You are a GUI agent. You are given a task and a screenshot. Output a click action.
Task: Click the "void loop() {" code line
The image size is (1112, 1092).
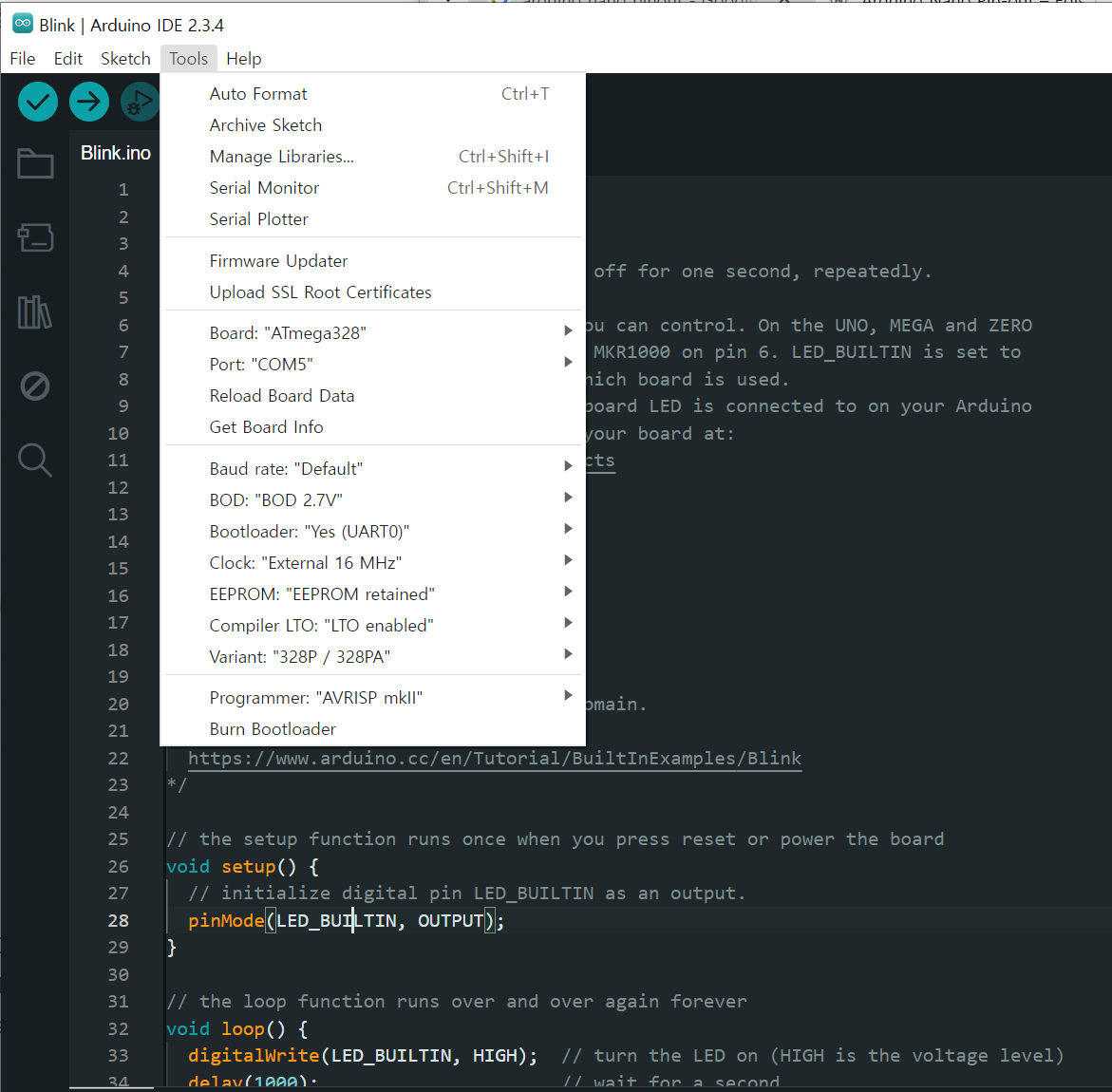tap(236, 1029)
